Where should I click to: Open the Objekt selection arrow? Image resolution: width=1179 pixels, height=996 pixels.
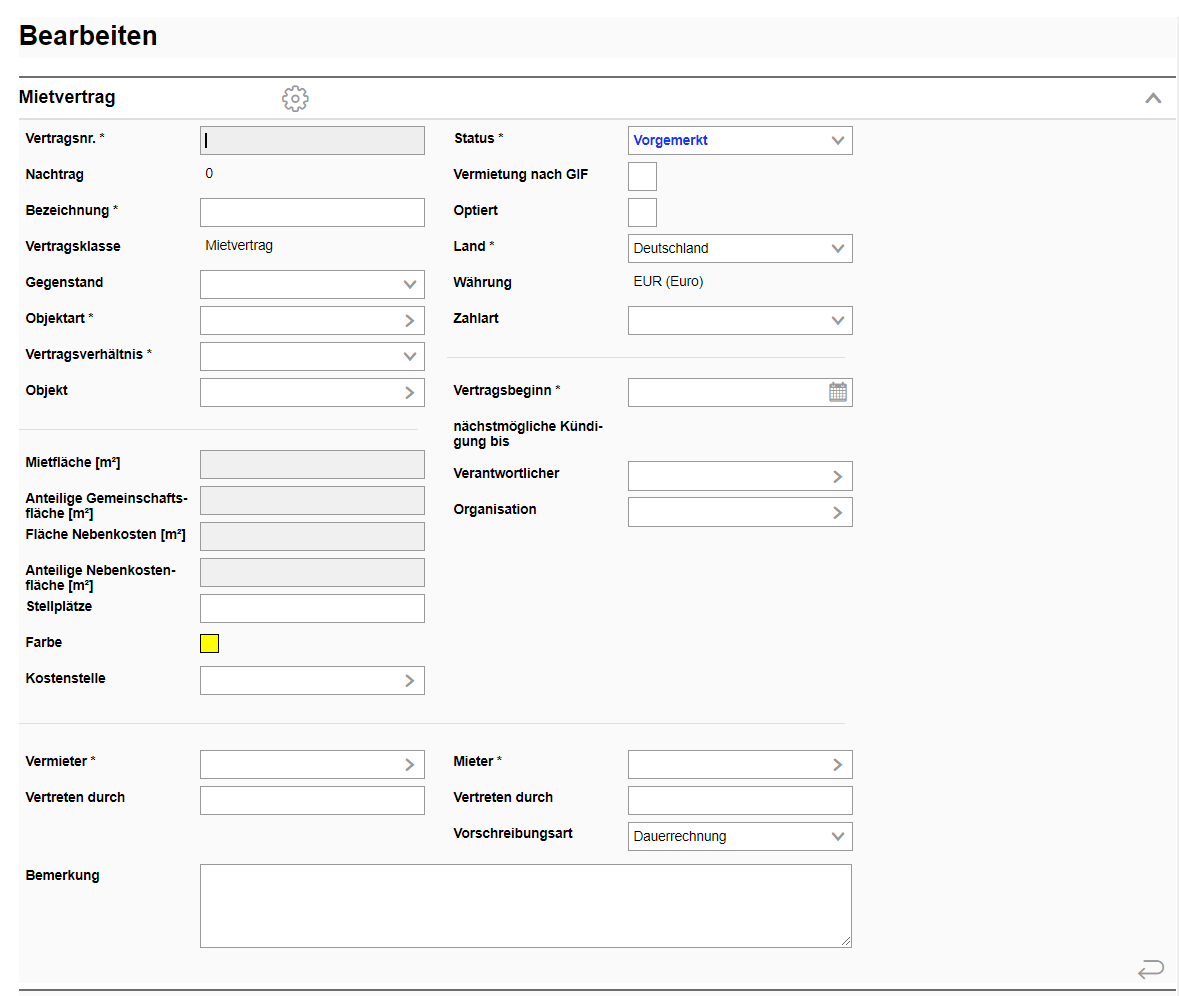(409, 393)
